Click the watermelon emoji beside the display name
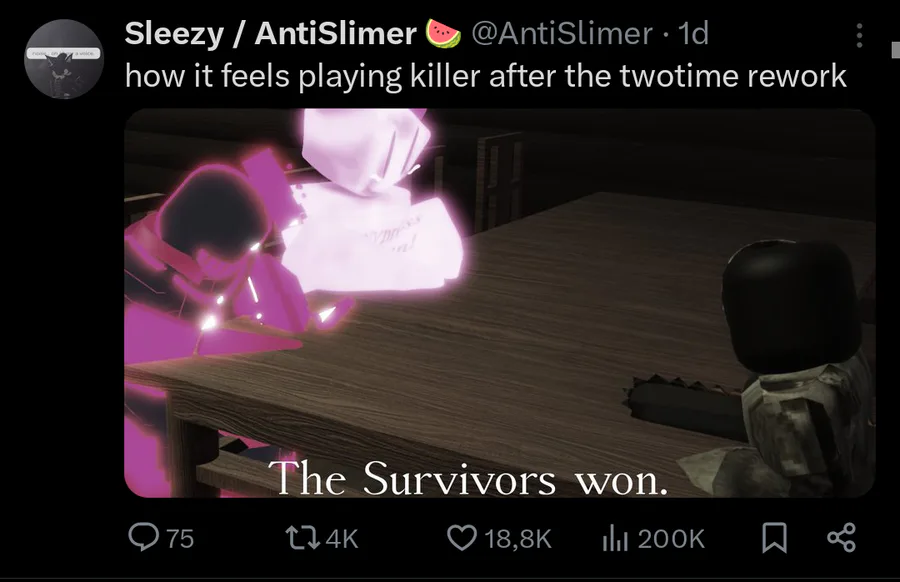Viewport: 900px width, 582px height. (443, 33)
